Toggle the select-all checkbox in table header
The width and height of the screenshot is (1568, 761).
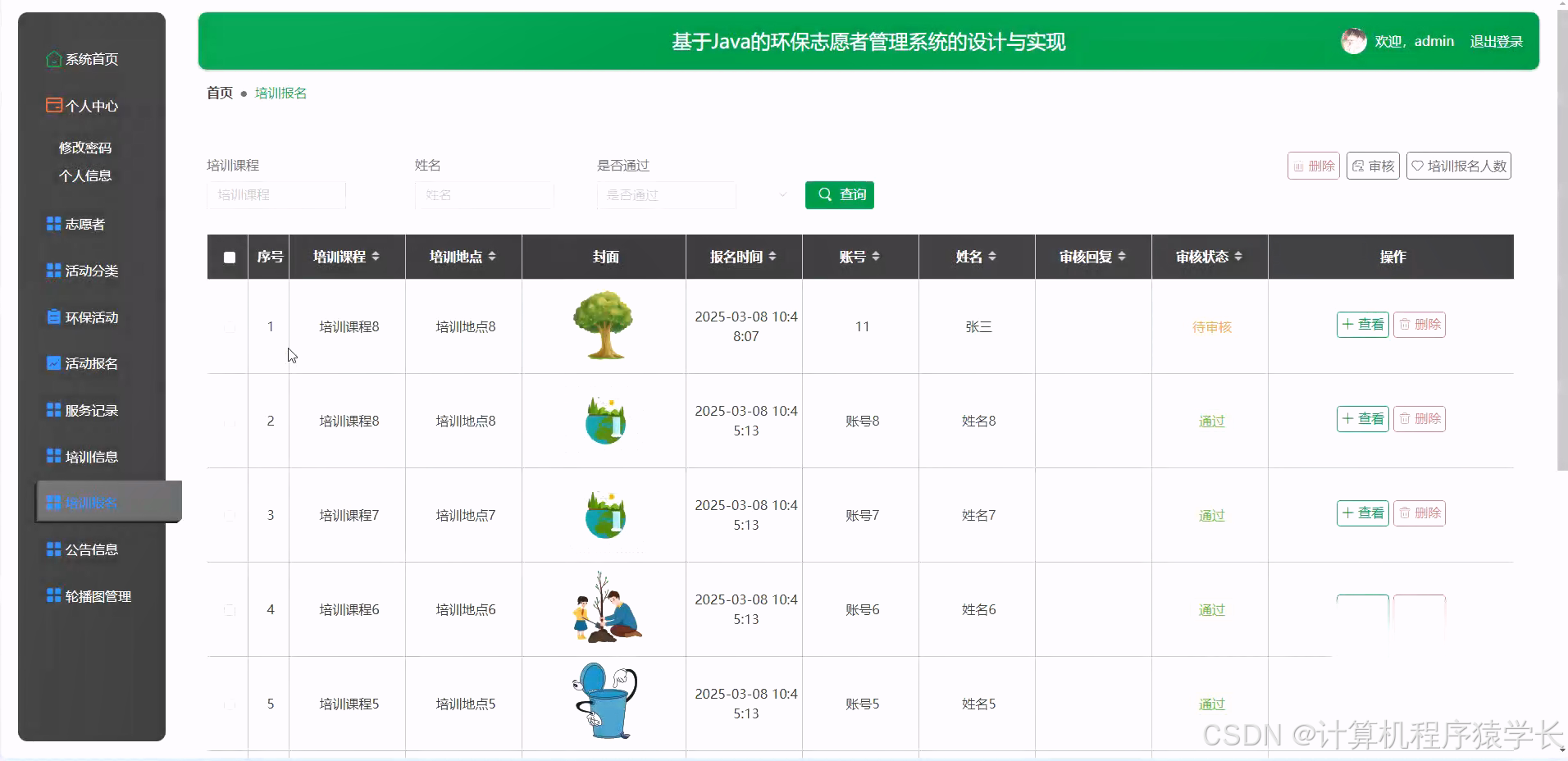pos(229,257)
